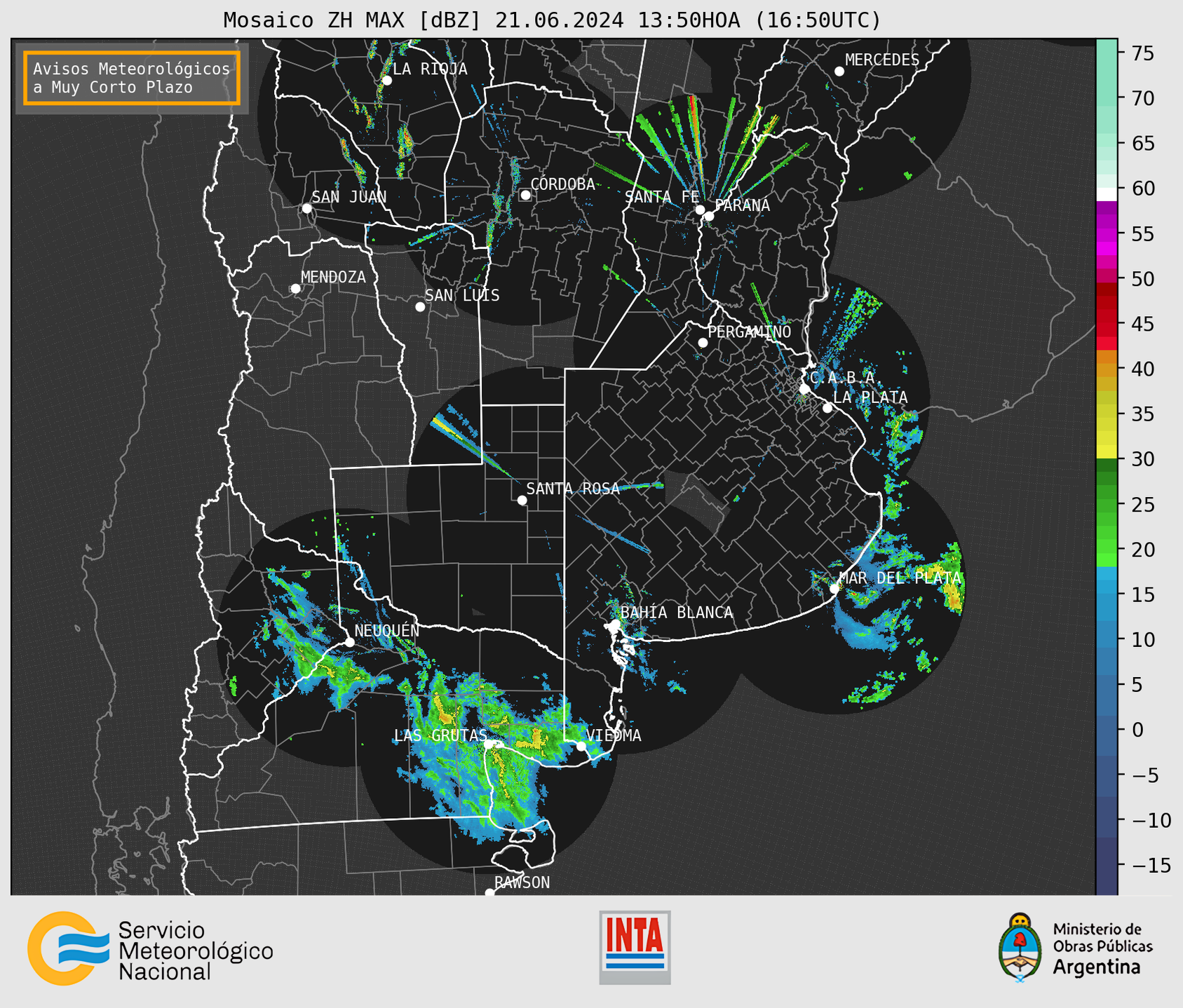Click the LAS GRUTAS label on map
Viewport: 1183px width, 1008px height.
[x=440, y=735]
